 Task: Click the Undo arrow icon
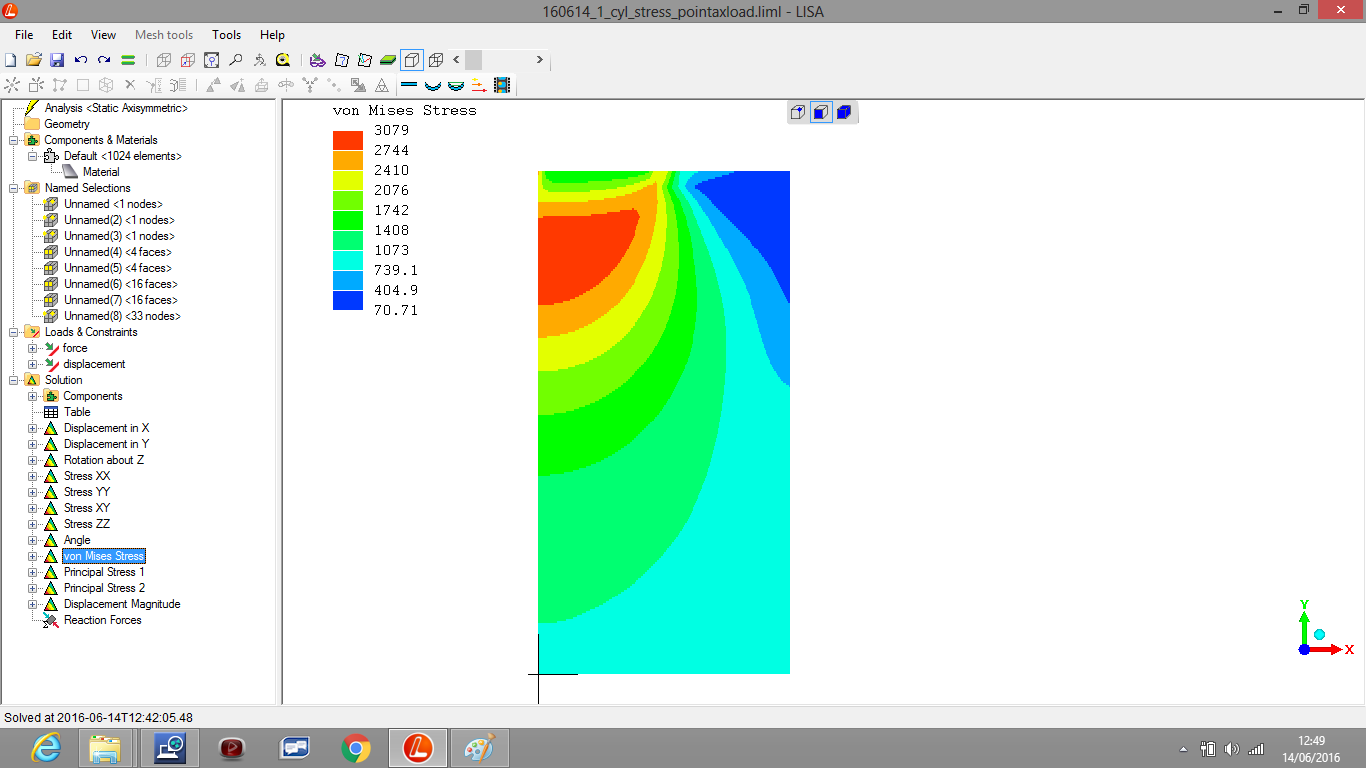(x=81, y=60)
